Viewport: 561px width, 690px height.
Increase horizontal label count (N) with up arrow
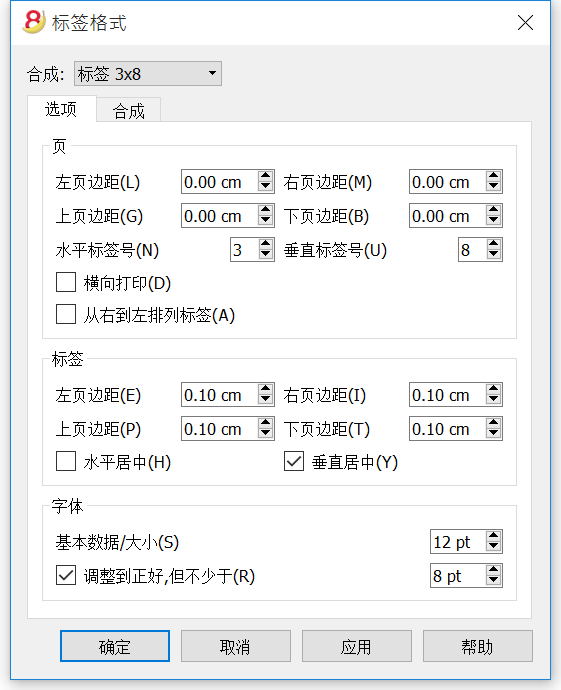point(265,244)
